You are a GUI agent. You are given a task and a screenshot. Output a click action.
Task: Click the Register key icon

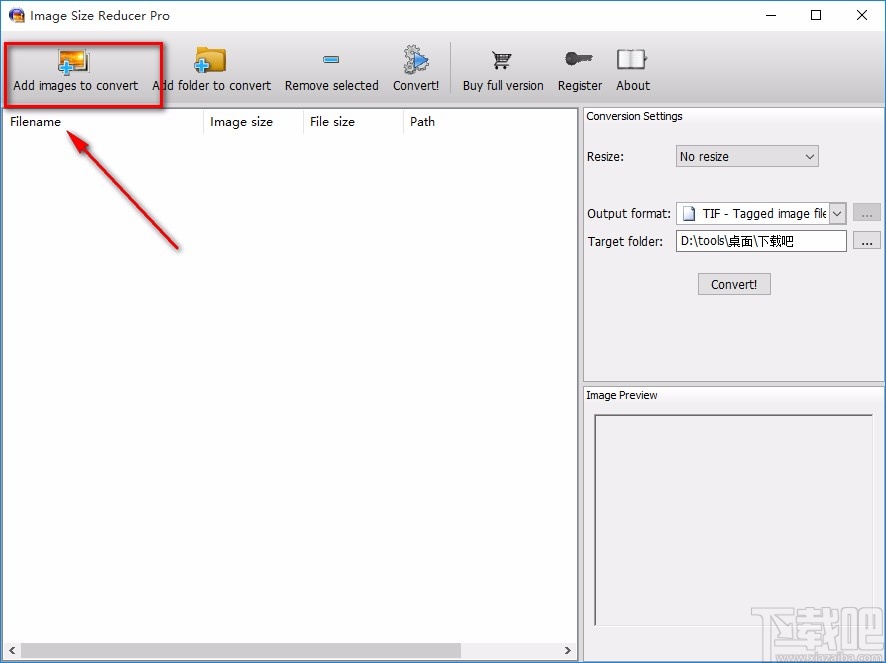point(579,58)
